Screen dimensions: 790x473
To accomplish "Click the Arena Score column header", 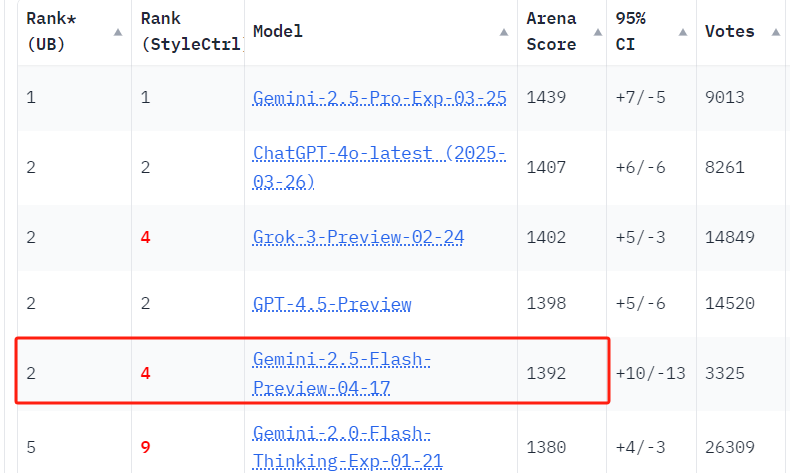I will pos(551,31).
